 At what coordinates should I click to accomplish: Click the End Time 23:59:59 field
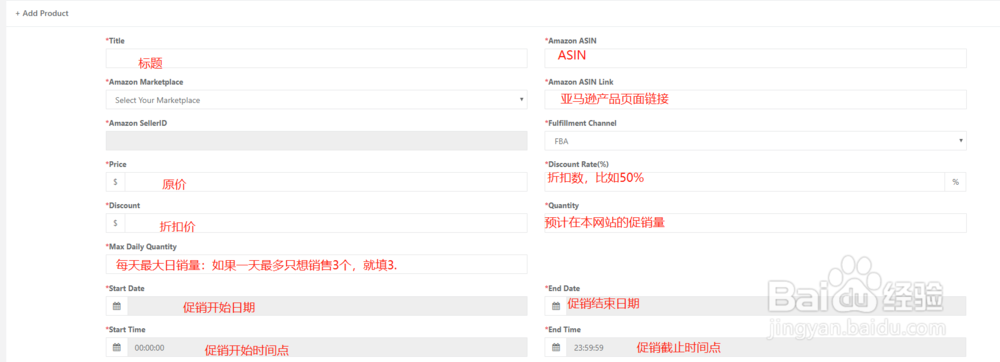click(766, 347)
